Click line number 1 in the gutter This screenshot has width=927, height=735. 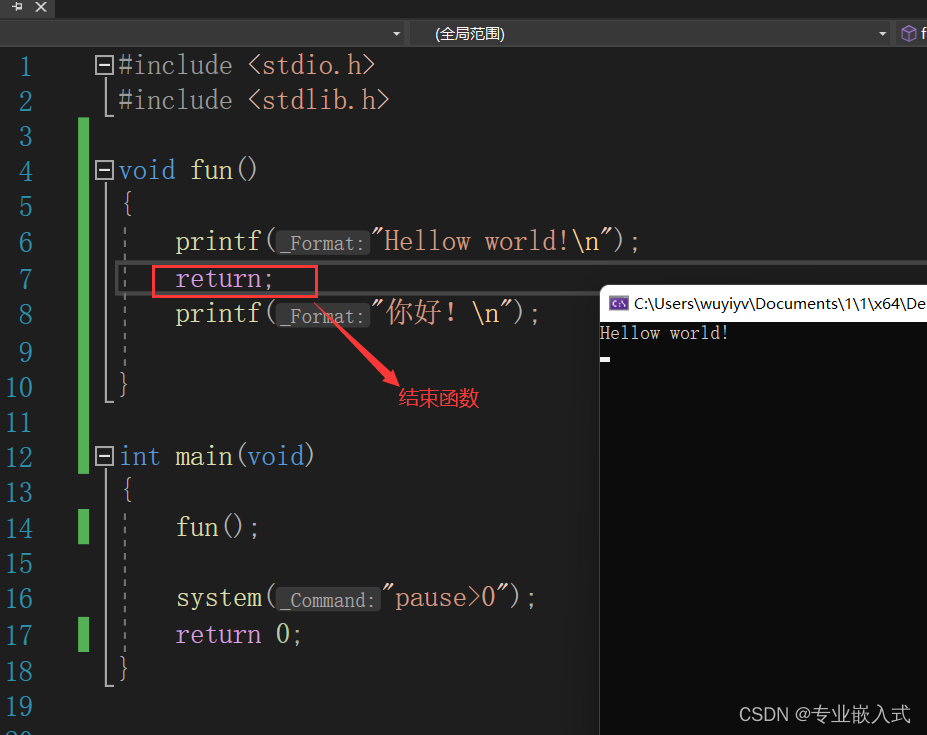pos(25,66)
